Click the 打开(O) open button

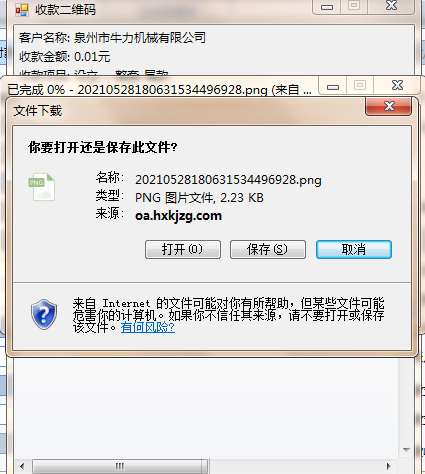coord(183,249)
